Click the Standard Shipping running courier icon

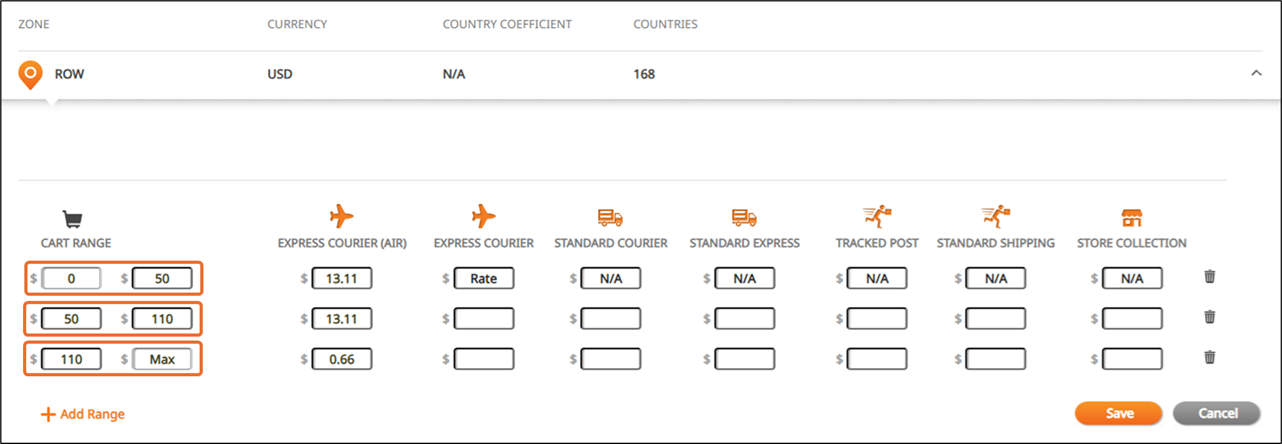pyautogui.click(x=995, y=216)
